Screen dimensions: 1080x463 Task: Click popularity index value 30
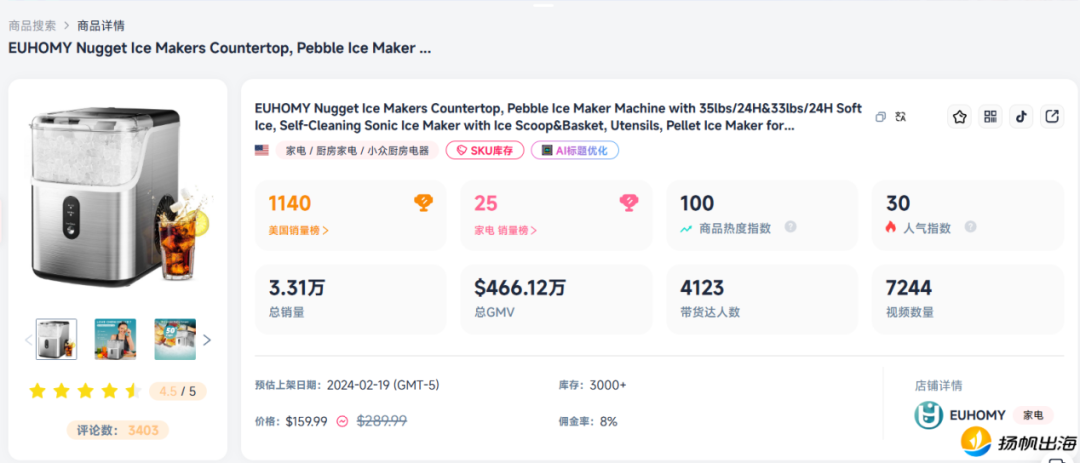898,203
